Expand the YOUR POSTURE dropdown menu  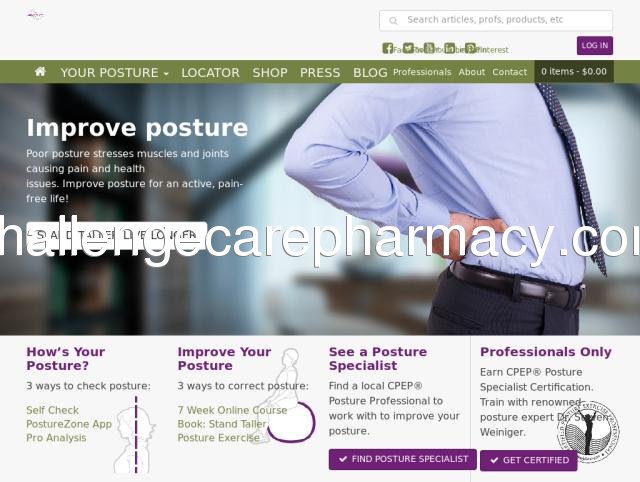click(x=114, y=73)
